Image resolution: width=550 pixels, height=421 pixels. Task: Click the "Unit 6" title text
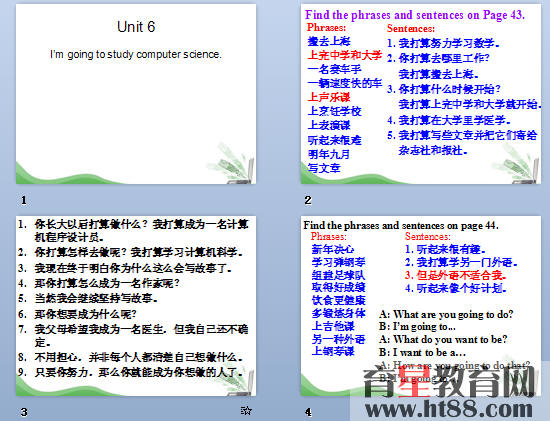pos(136,27)
